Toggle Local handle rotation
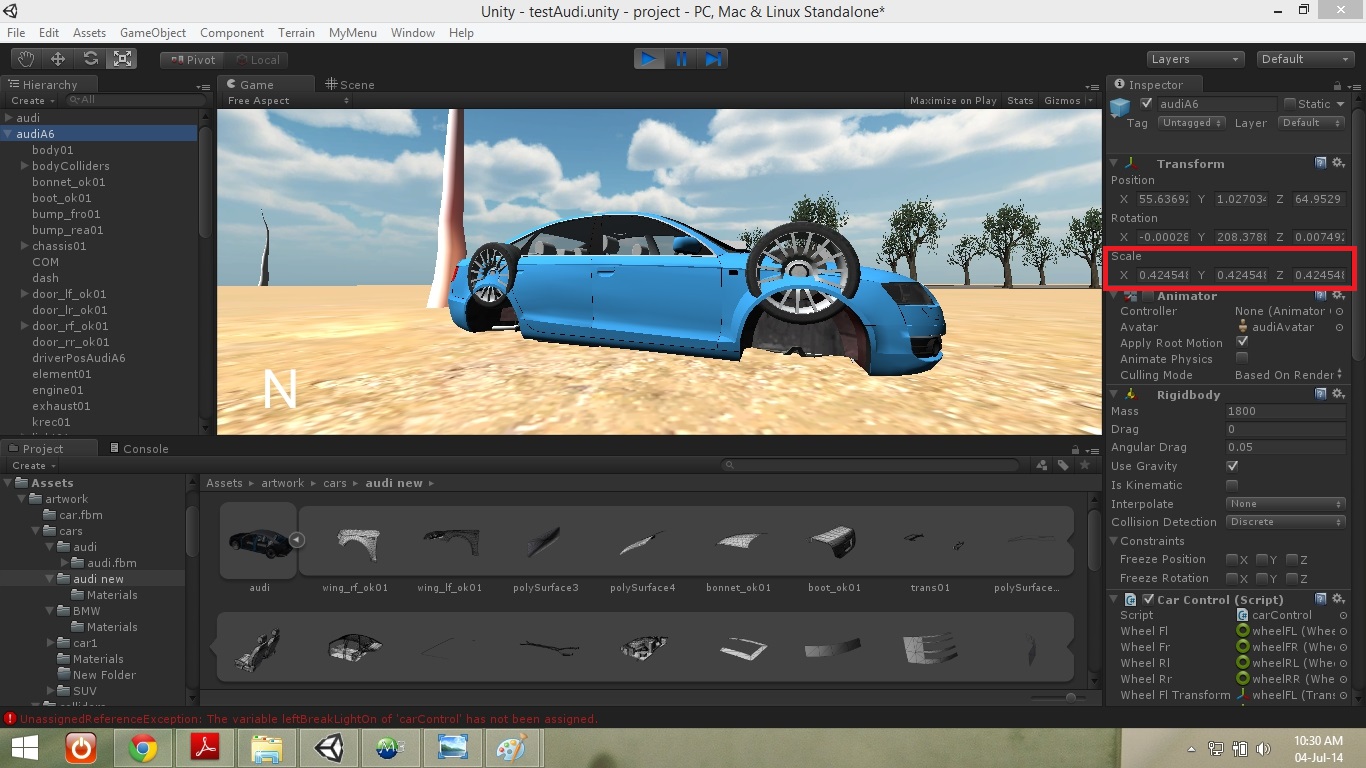This screenshot has height=768, width=1366. pos(256,60)
